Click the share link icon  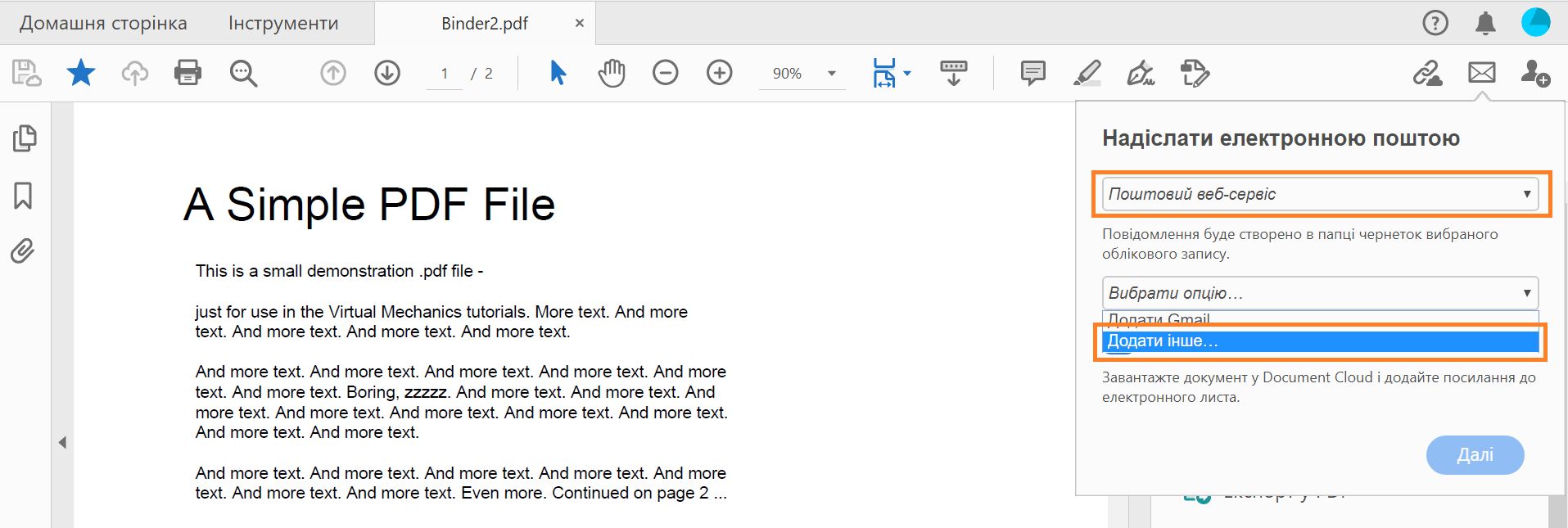coord(1427,73)
